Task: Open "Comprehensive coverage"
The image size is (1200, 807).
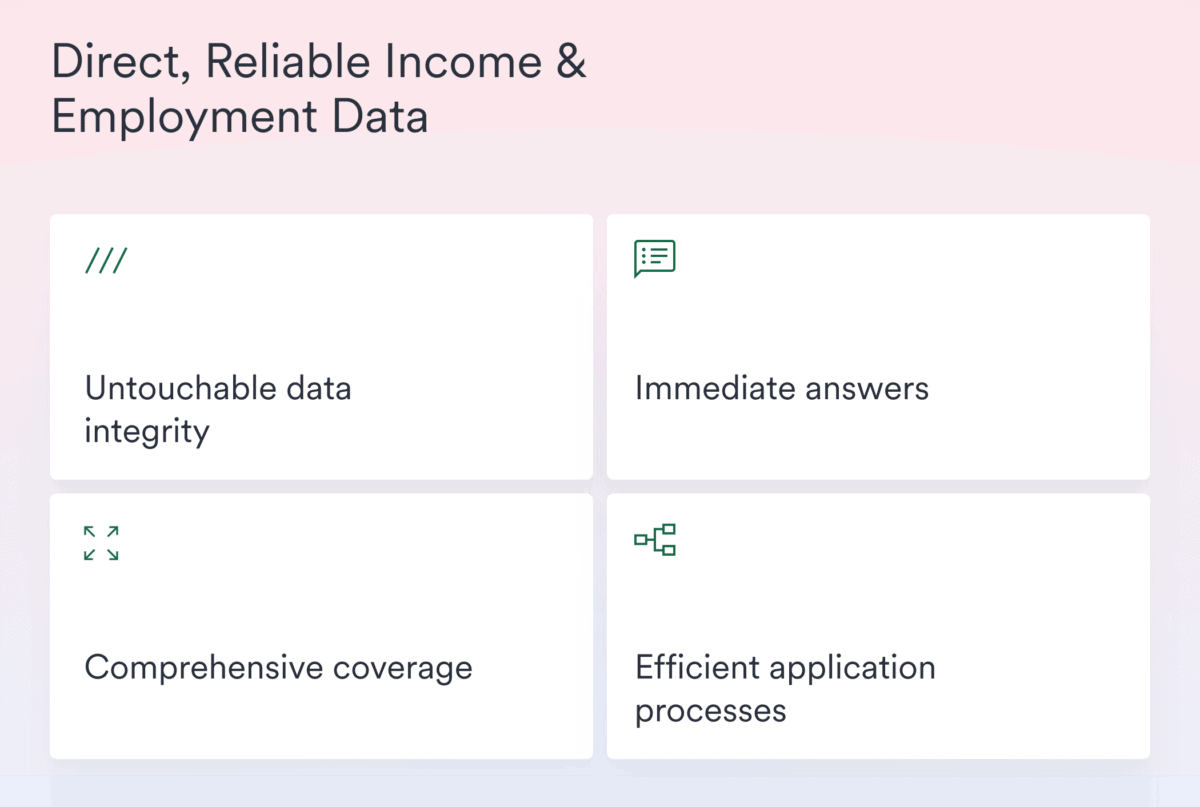Action: pyautogui.click(x=279, y=667)
